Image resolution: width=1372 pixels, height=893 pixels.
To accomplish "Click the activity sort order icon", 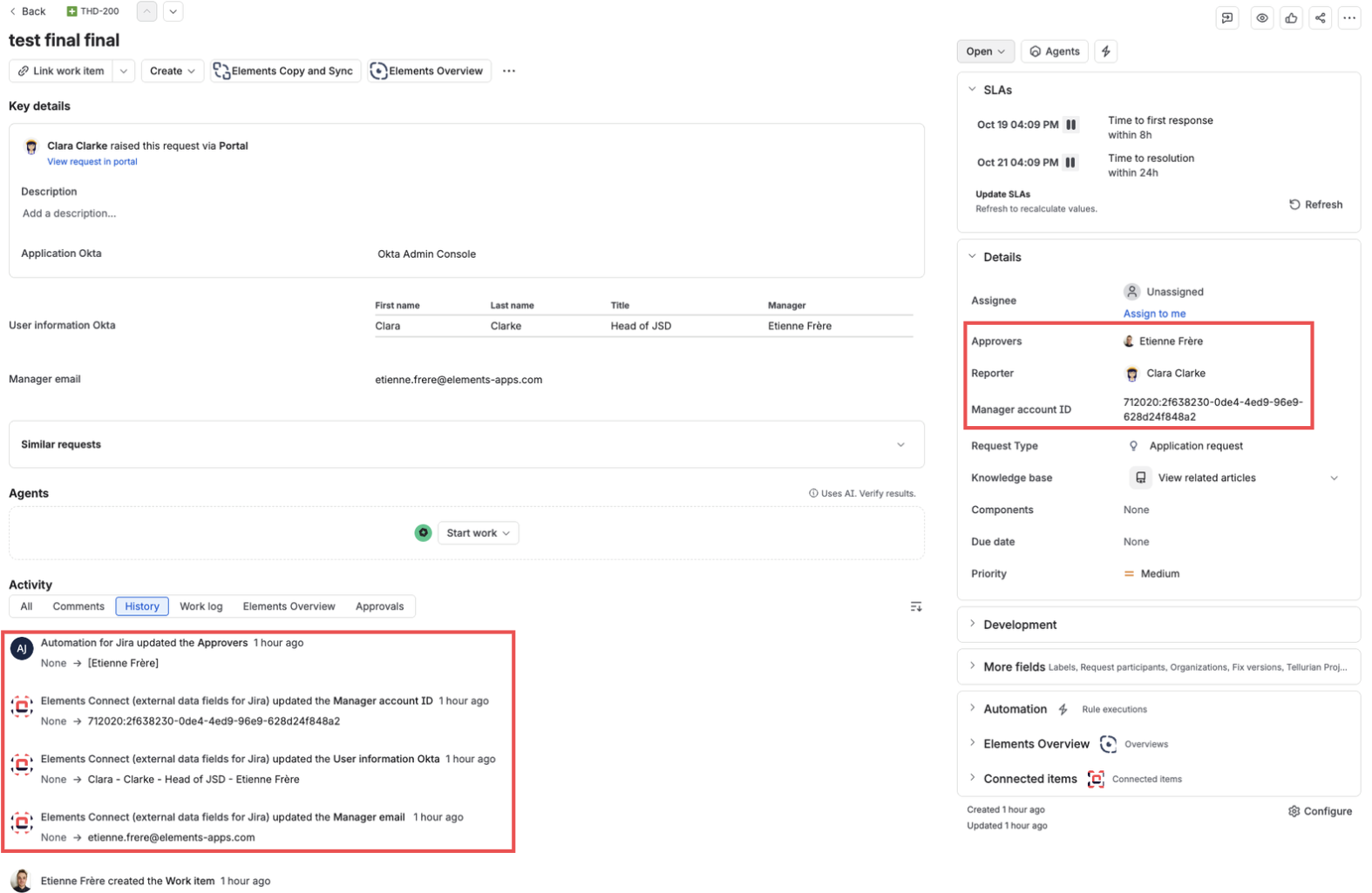I will tap(916, 606).
